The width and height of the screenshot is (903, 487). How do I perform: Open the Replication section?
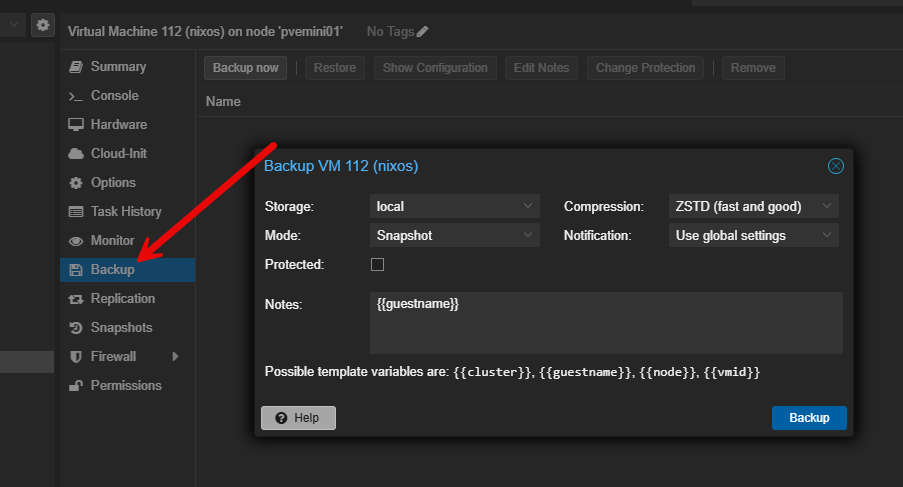[127, 299]
